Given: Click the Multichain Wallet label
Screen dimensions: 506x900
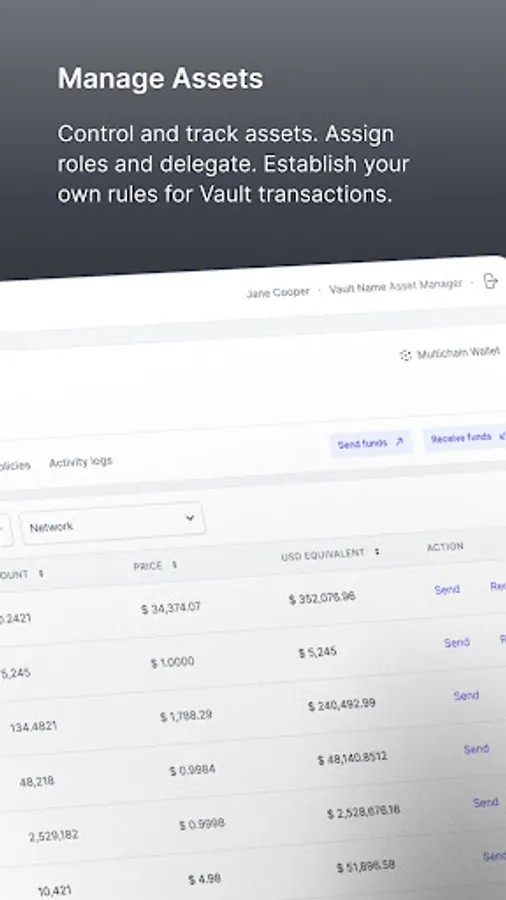Looking at the screenshot, I should tap(458, 353).
